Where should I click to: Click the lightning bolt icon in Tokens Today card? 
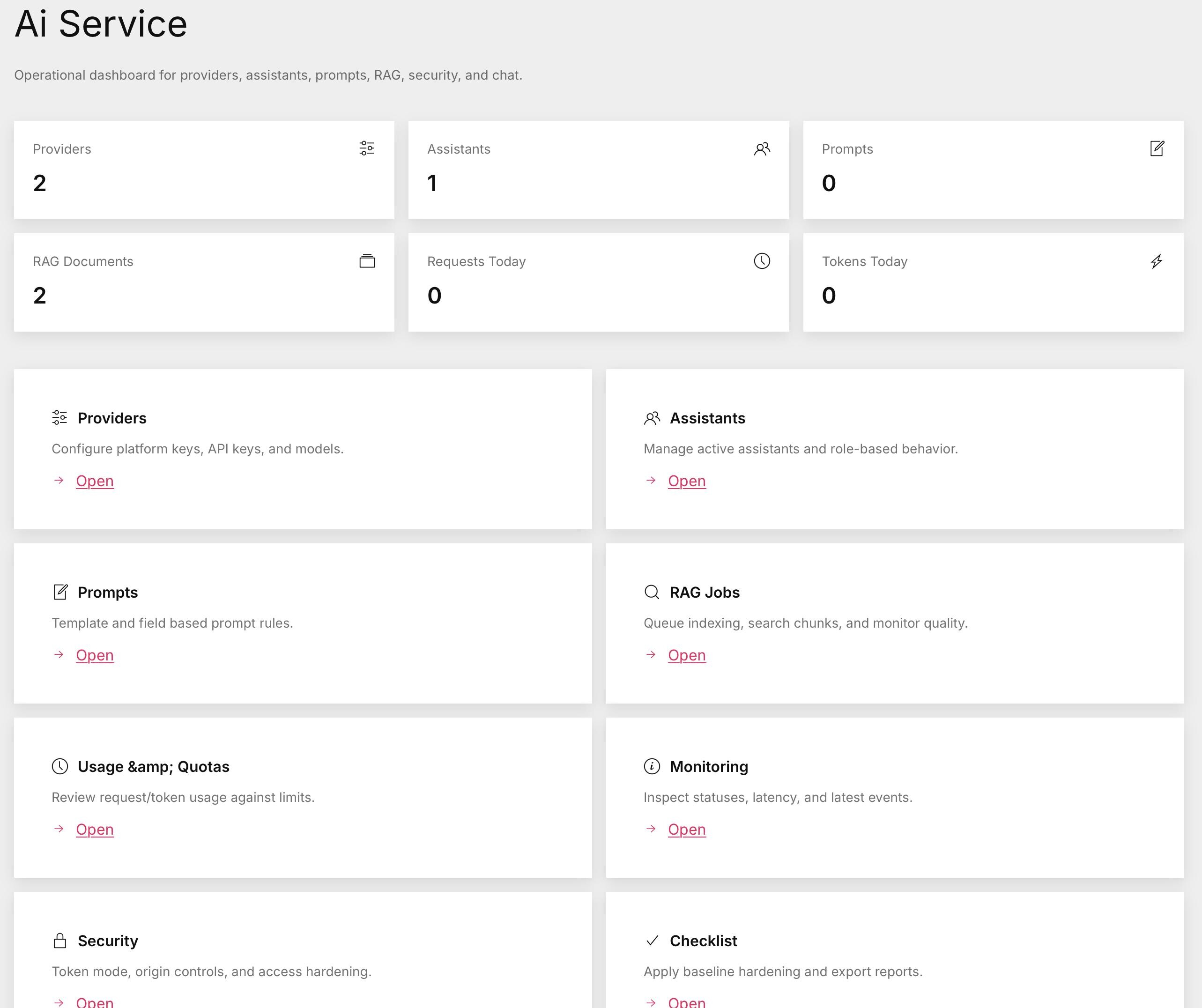pyautogui.click(x=1156, y=261)
